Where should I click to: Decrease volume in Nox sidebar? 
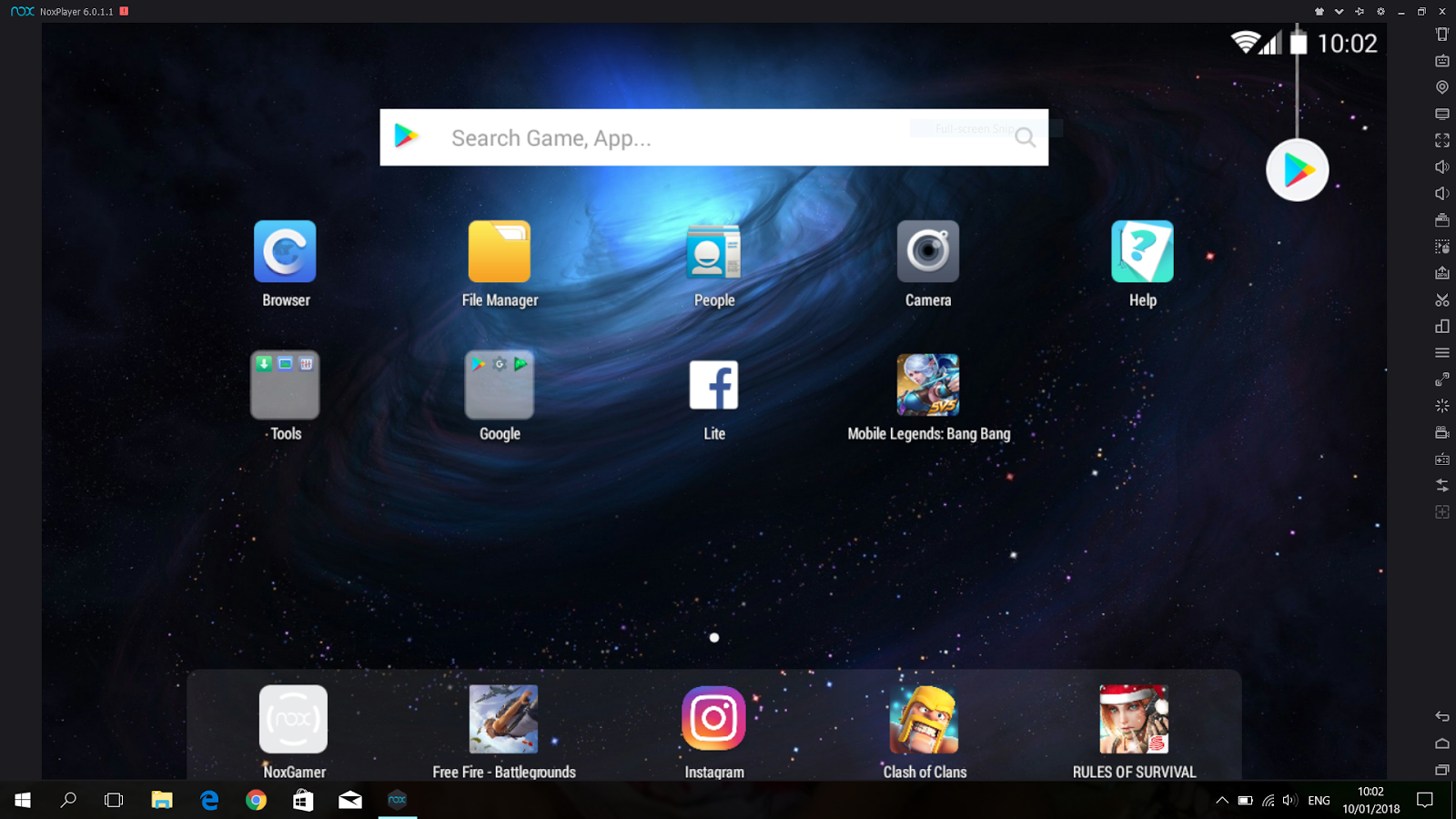pyautogui.click(x=1442, y=193)
